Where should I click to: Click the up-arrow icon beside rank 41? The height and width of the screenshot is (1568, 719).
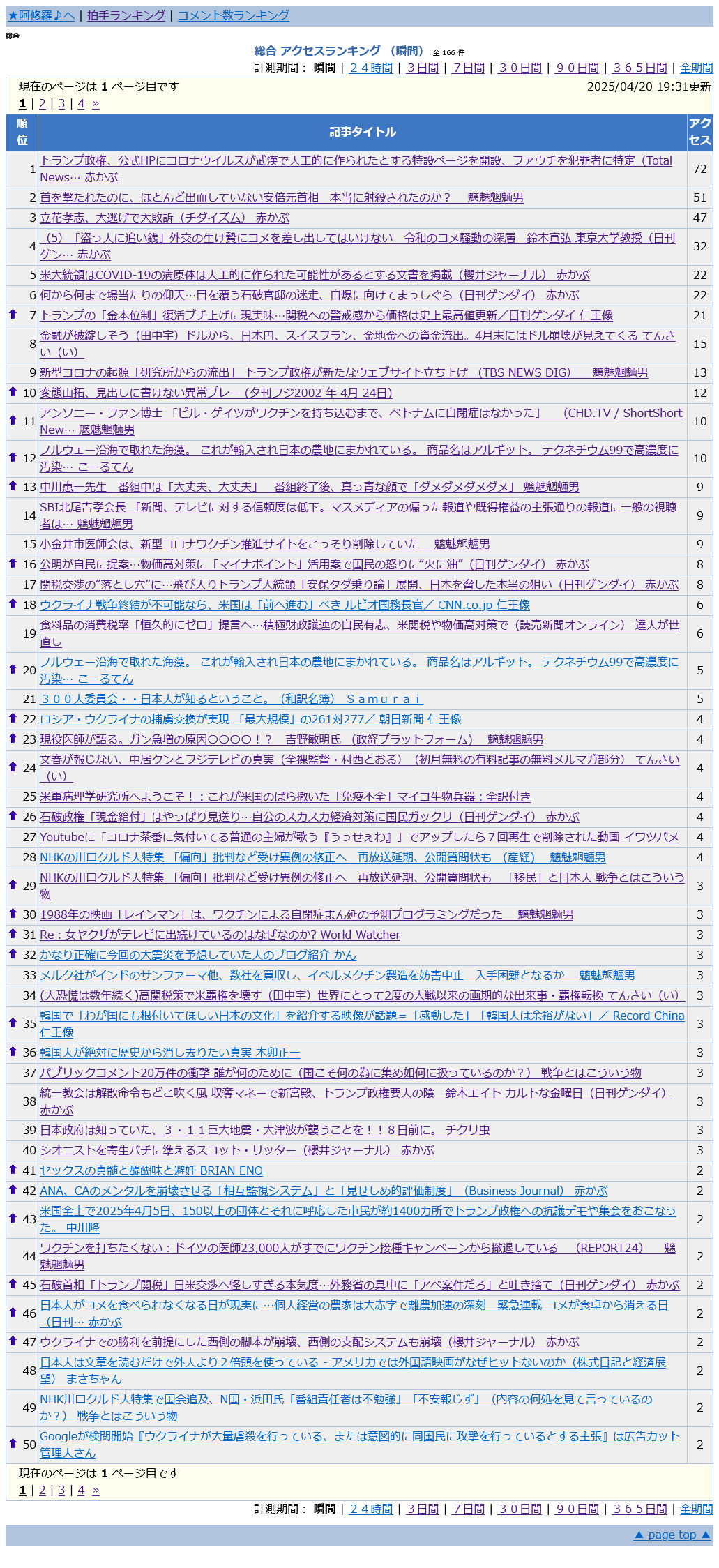[x=13, y=1170]
